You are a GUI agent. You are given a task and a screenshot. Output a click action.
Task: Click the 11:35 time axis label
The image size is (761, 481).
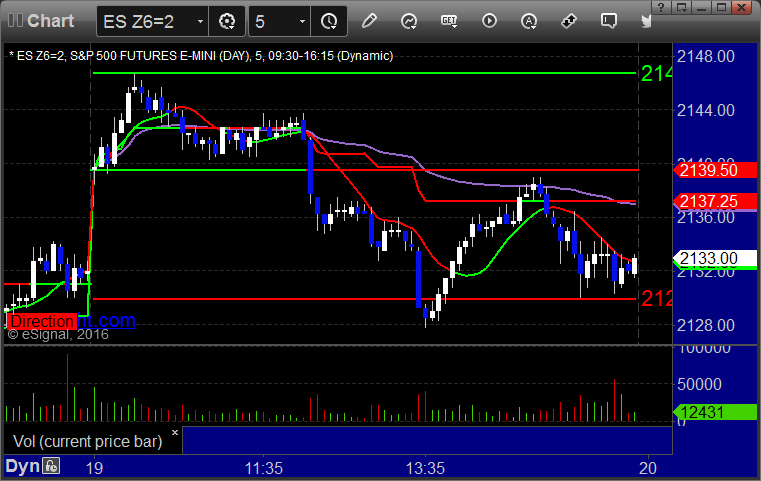click(264, 468)
